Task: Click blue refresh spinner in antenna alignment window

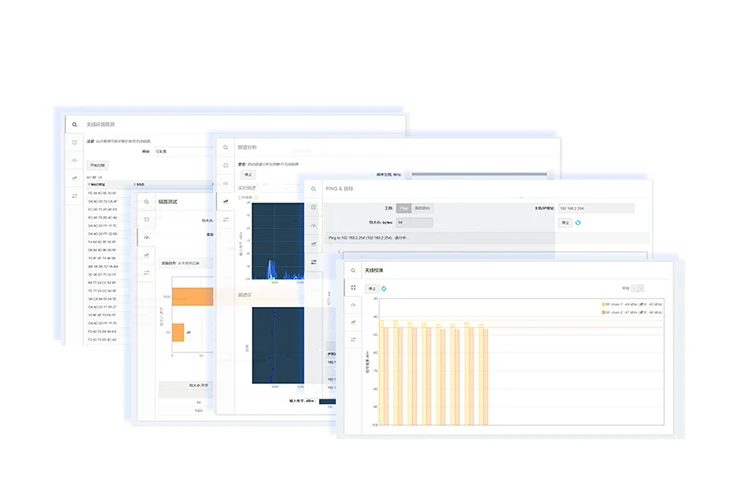Action: [384, 288]
